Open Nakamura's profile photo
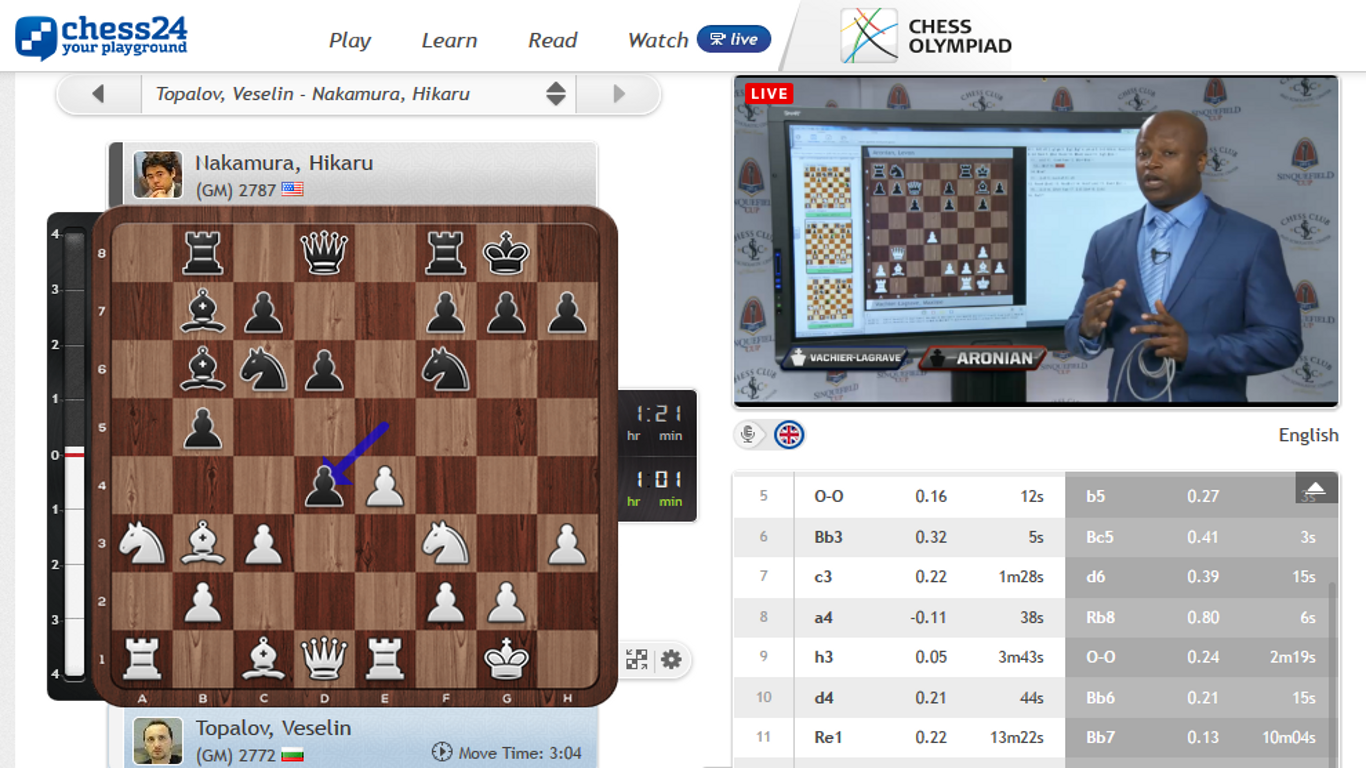The height and width of the screenshot is (768, 1366). pos(158,175)
